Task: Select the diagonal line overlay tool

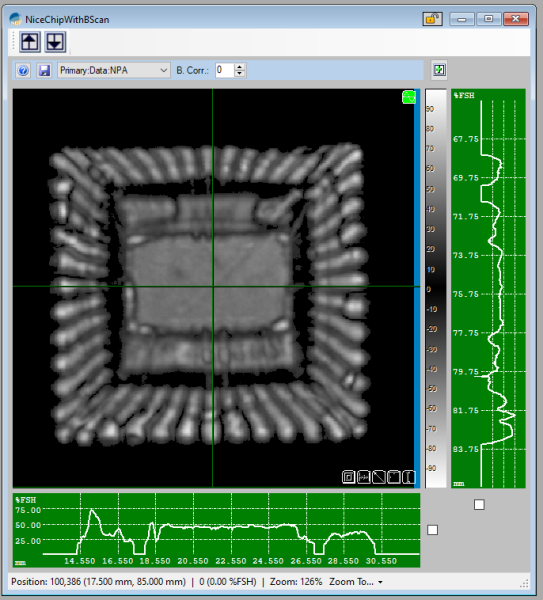Action: [378, 477]
